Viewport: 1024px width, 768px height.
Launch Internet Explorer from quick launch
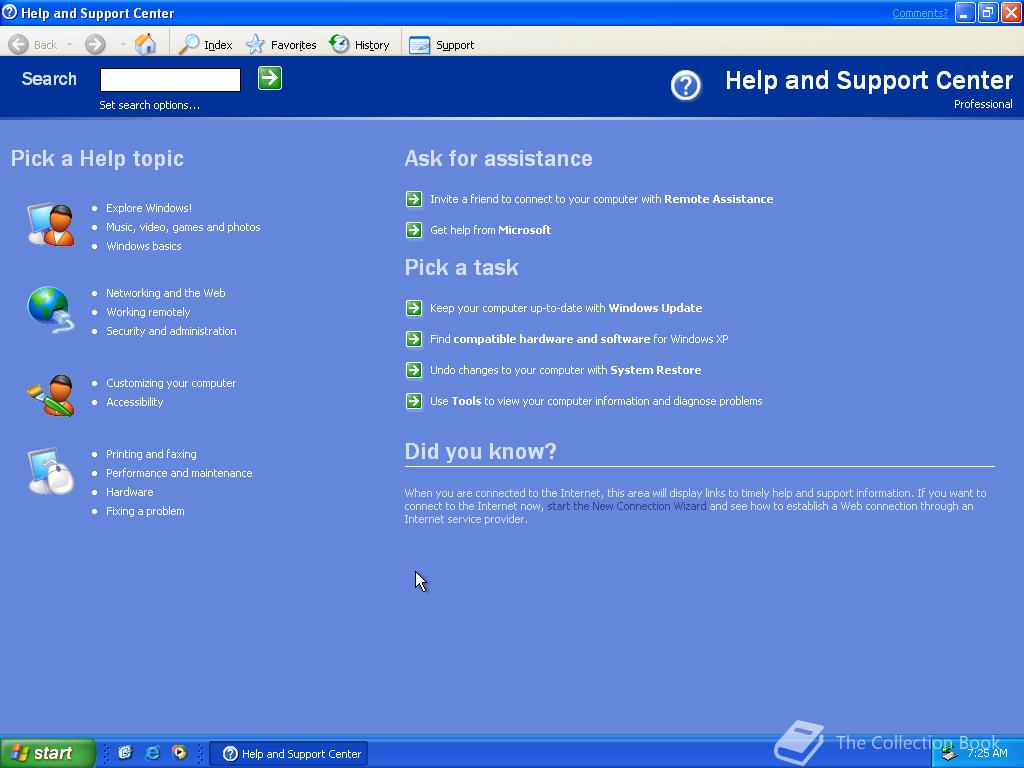tap(153, 753)
